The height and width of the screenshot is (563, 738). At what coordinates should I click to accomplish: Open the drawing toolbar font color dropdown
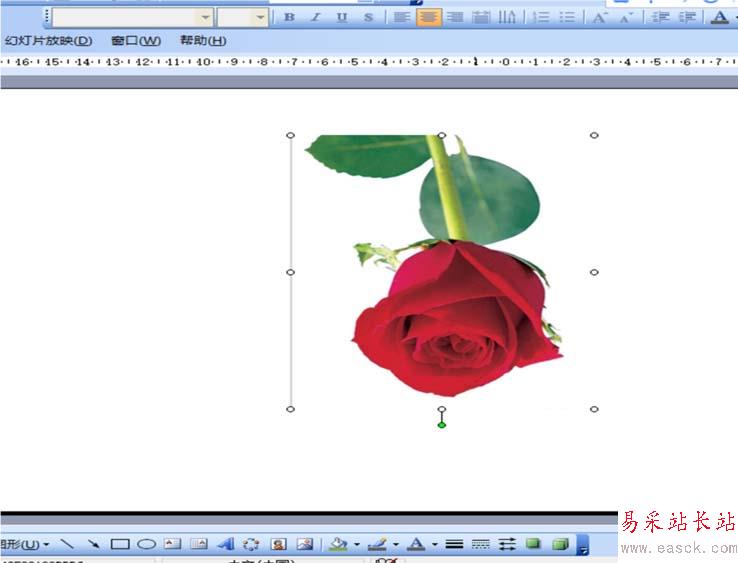(434, 545)
